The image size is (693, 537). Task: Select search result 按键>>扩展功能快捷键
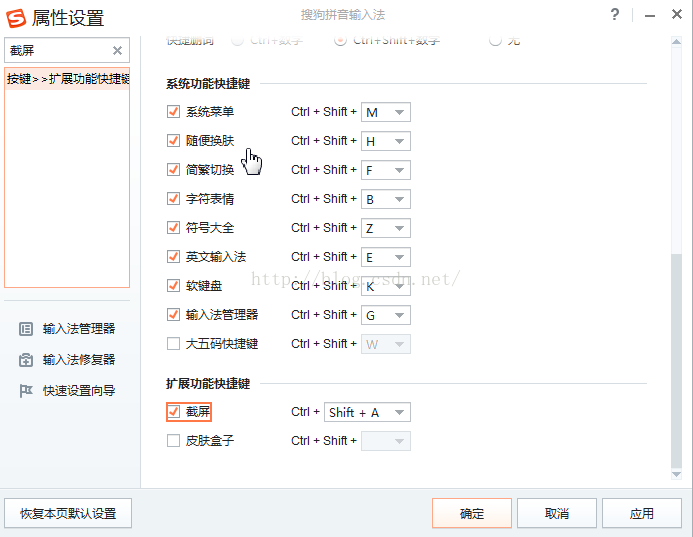click(67, 79)
